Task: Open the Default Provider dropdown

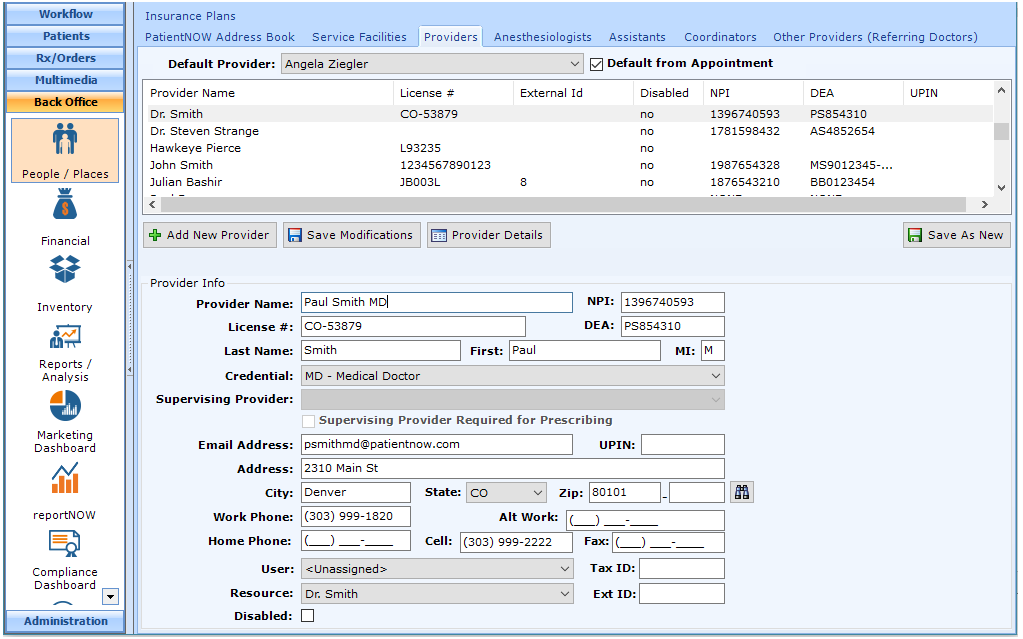Action: 575,63
